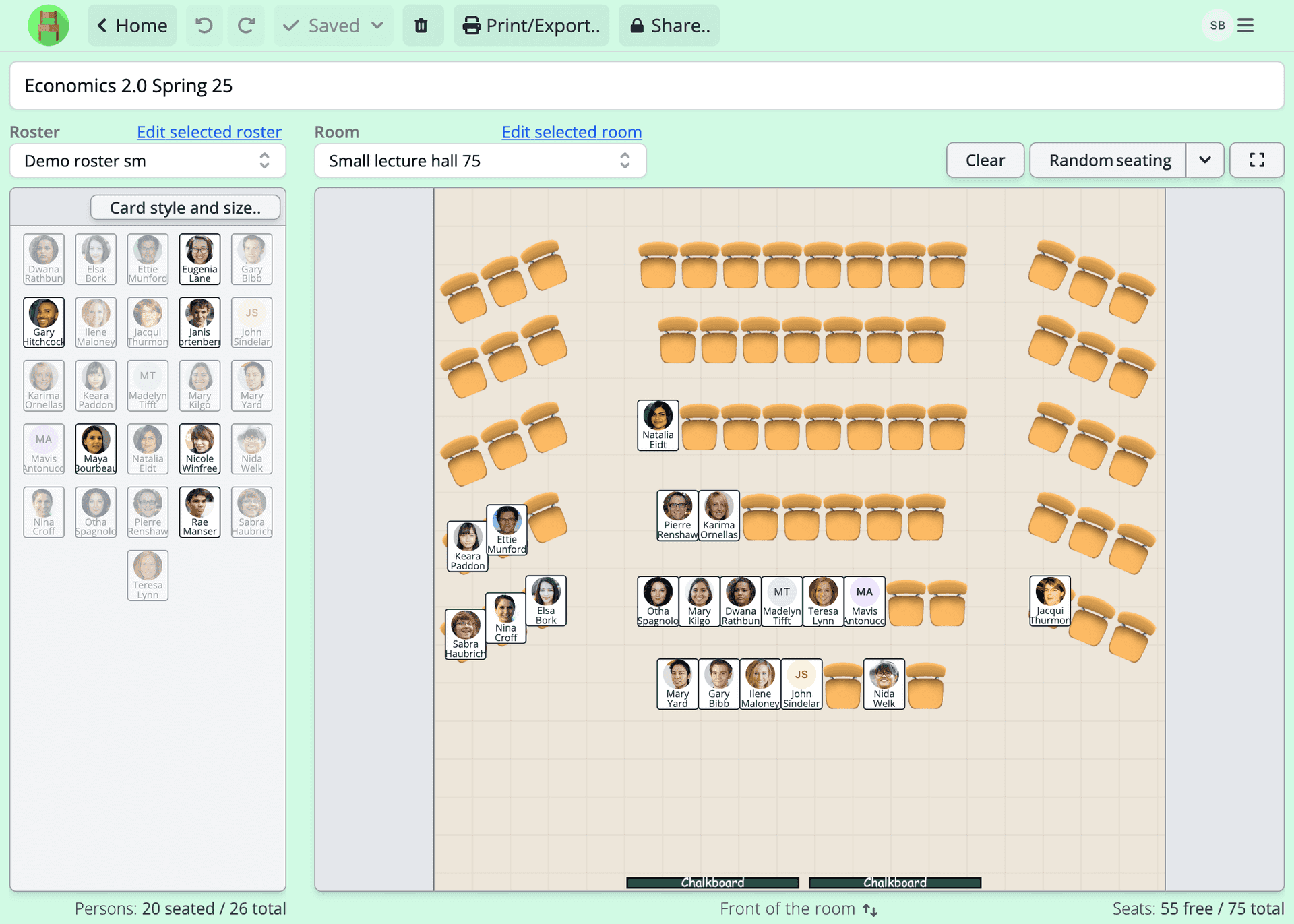Viewport: 1294px width, 924px height.
Task: Click the fullscreen expand icon
Action: (x=1258, y=160)
